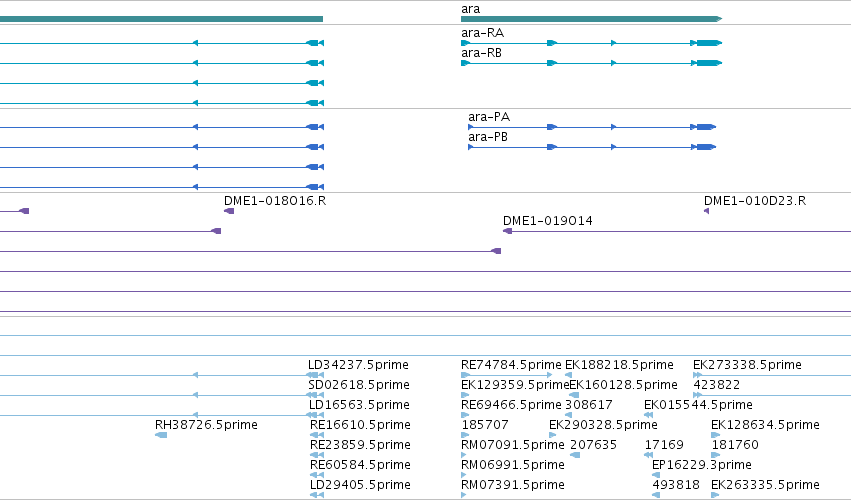Viewport: 851px width, 500px height.
Task: Select the RE16610.5prime EST label
Action: (x=360, y=425)
